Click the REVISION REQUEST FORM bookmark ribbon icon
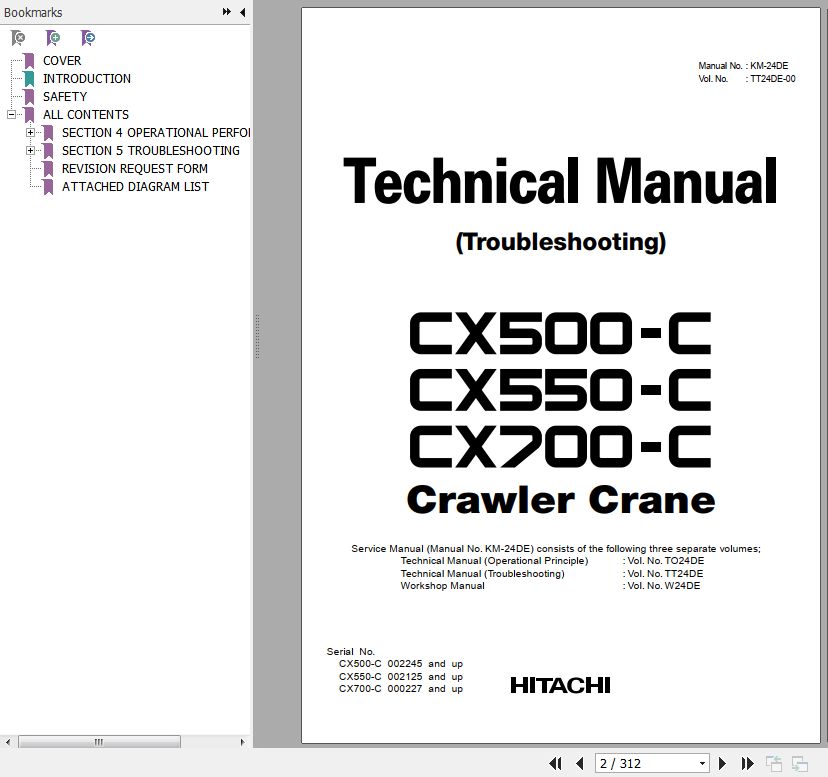The height and width of the screenshot is (777, 828). pyautogui.click(x=48, y=168)
